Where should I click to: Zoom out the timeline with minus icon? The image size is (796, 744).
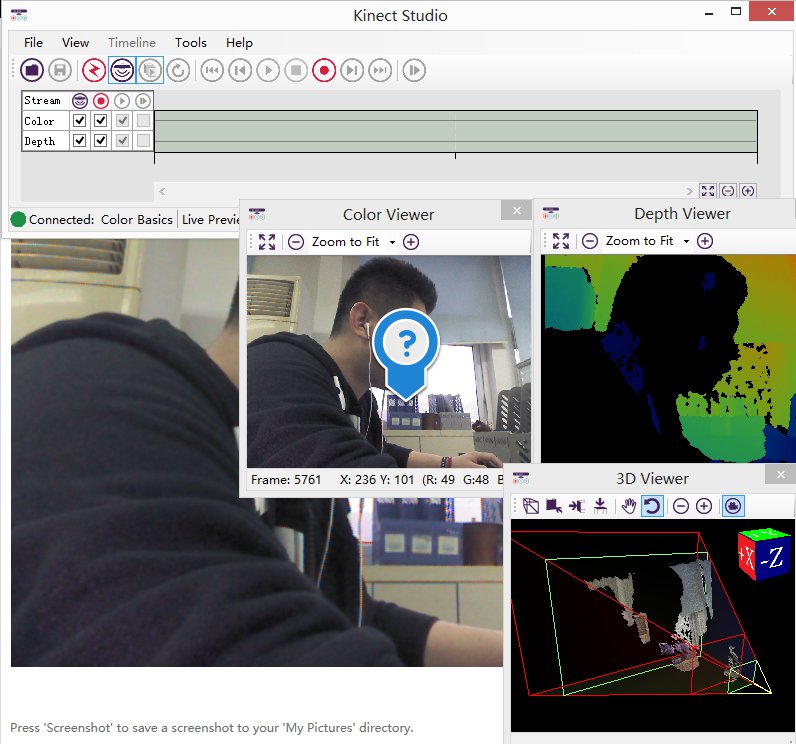coord(727,191)
